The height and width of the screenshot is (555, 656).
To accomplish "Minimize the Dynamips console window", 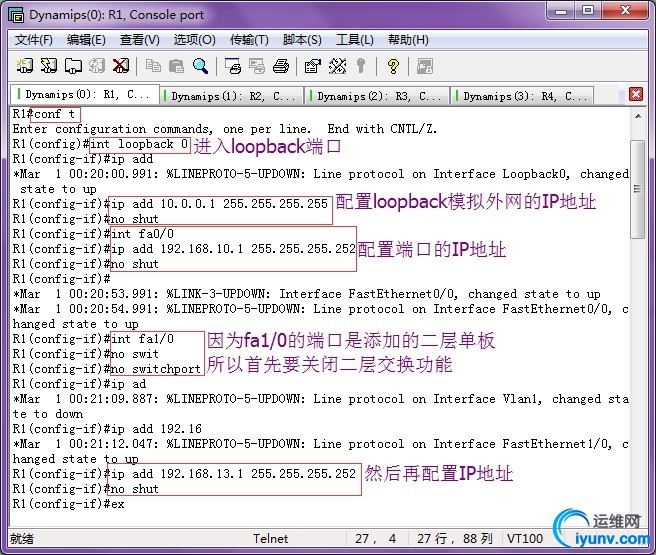I will 561,11.
